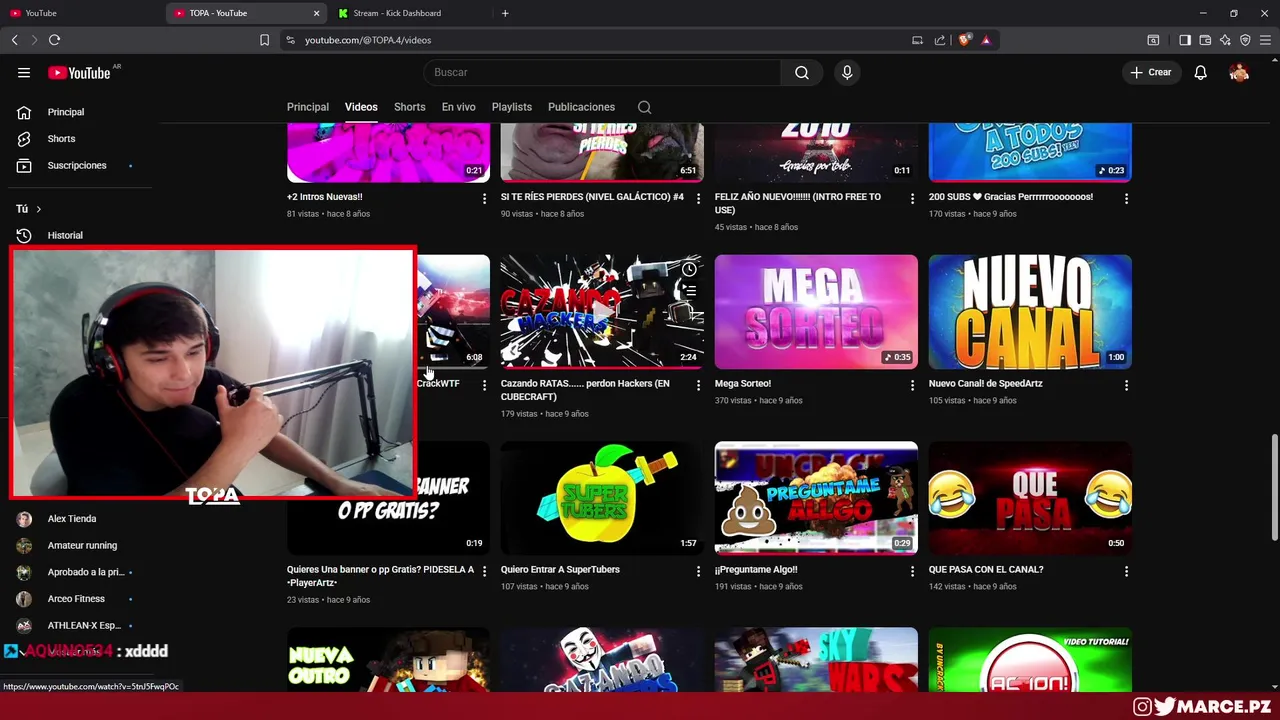This screenshot has height=720, width=1280.
Task: Open options for SI TE RÍES PIERDES video
Action: pyautogui.click(x=698, y=199)
